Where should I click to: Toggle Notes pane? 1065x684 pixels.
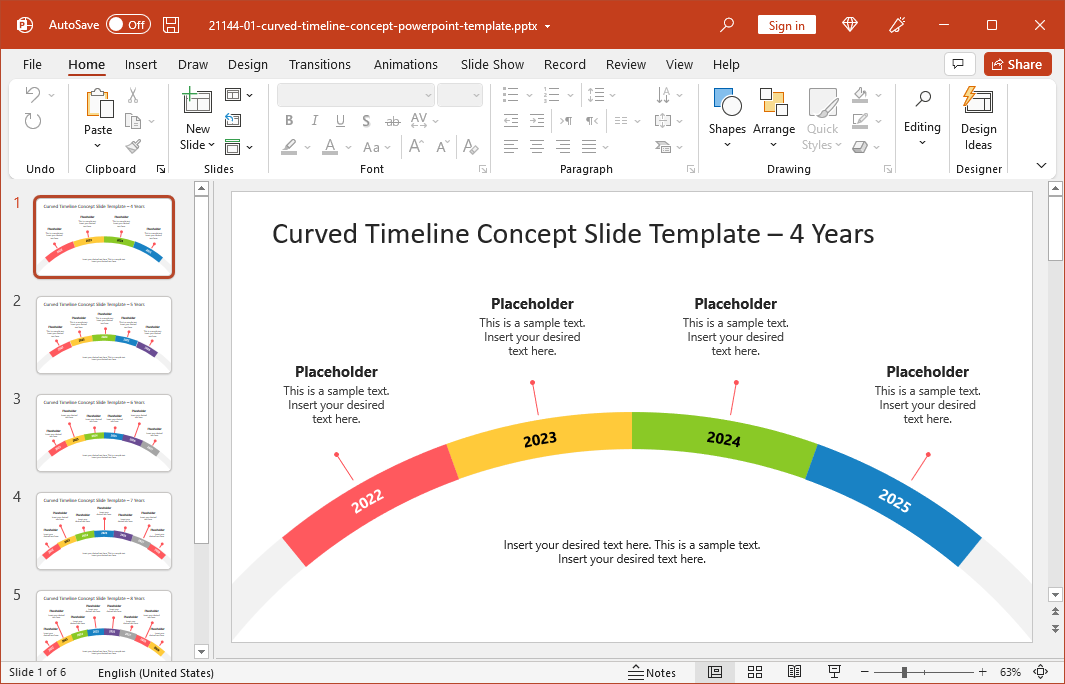tap(652, 672)
